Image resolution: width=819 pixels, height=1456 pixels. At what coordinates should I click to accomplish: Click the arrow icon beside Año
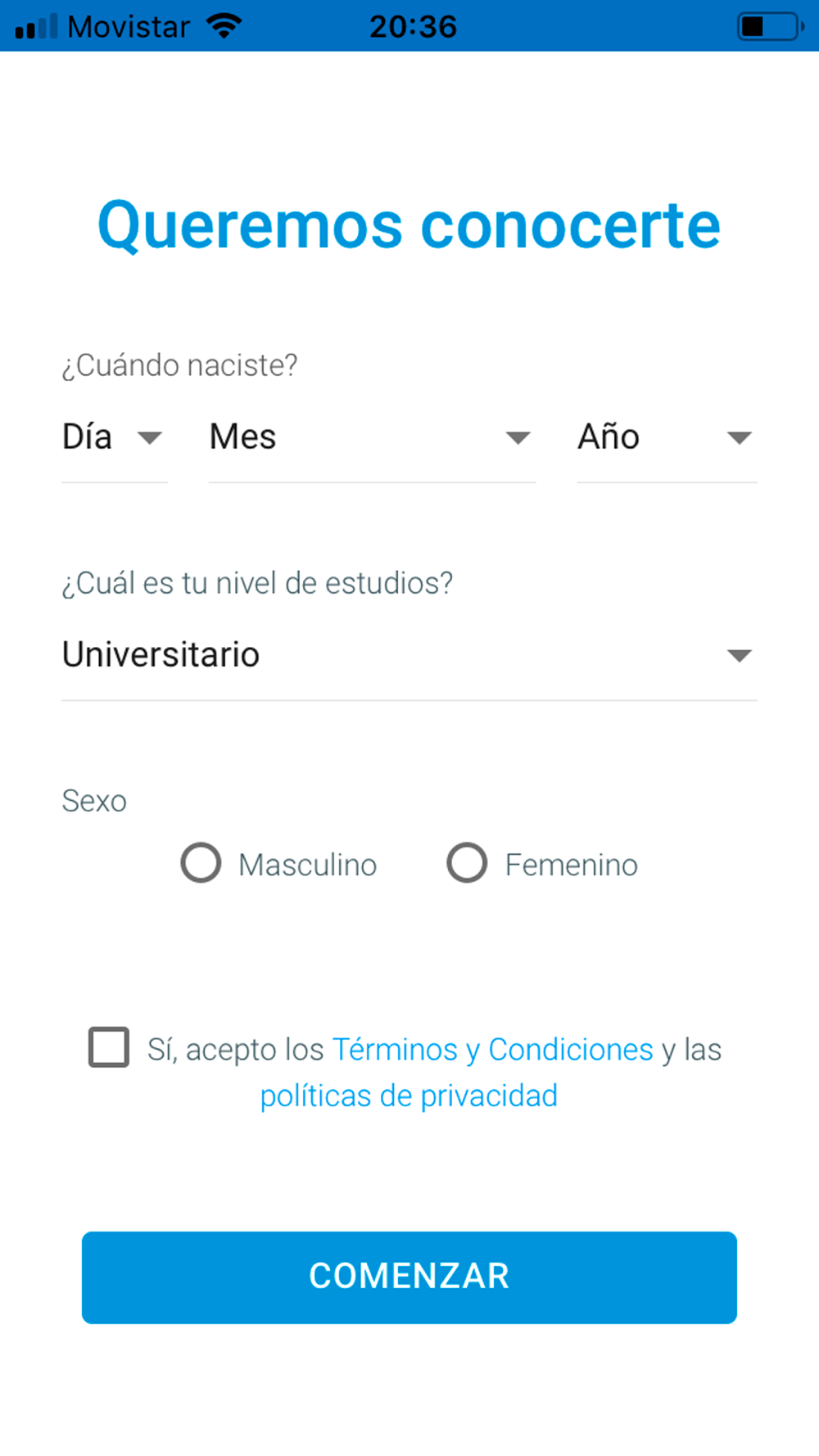point(740,438)
